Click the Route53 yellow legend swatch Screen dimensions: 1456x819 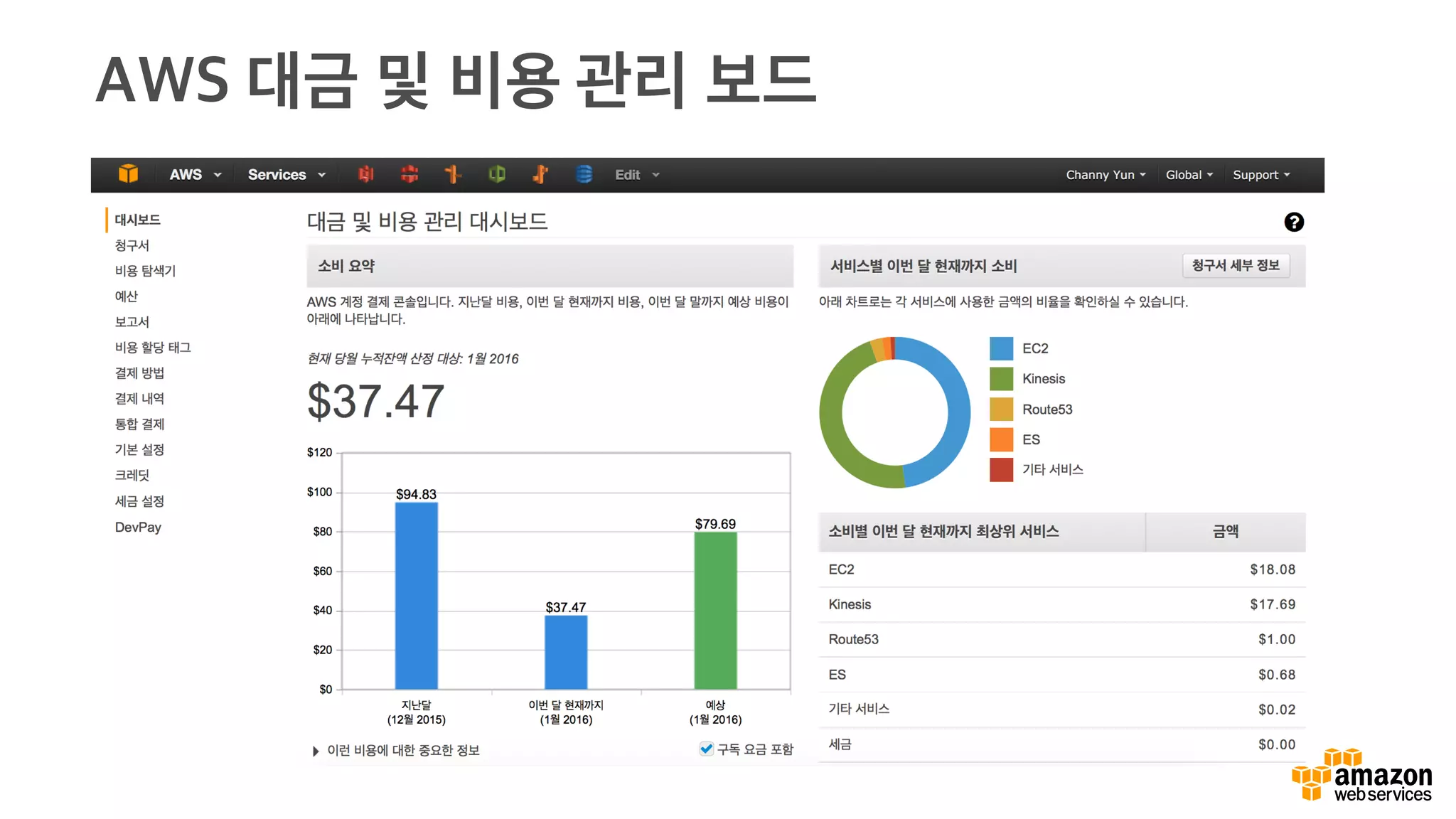(x=1001, y=409)
